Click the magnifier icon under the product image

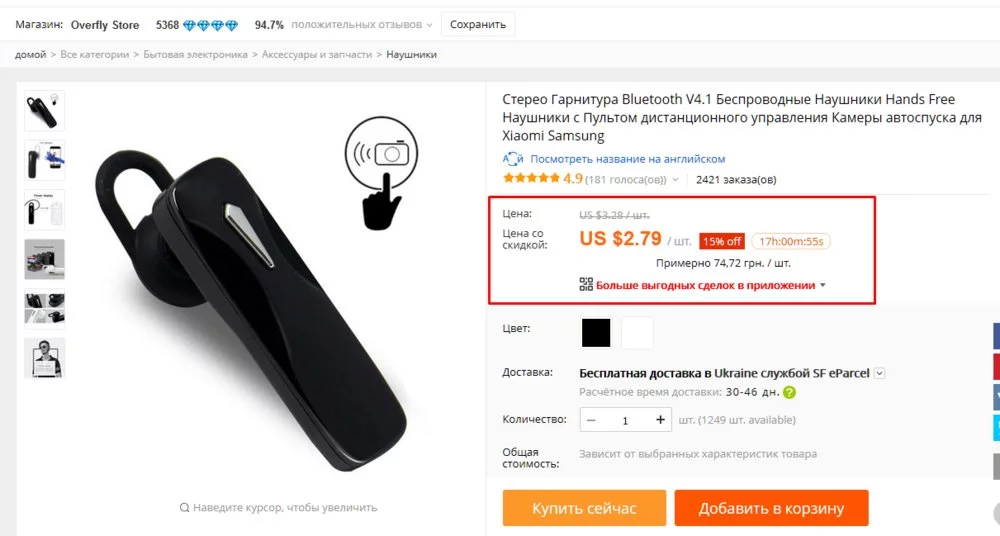coord(184,508)
